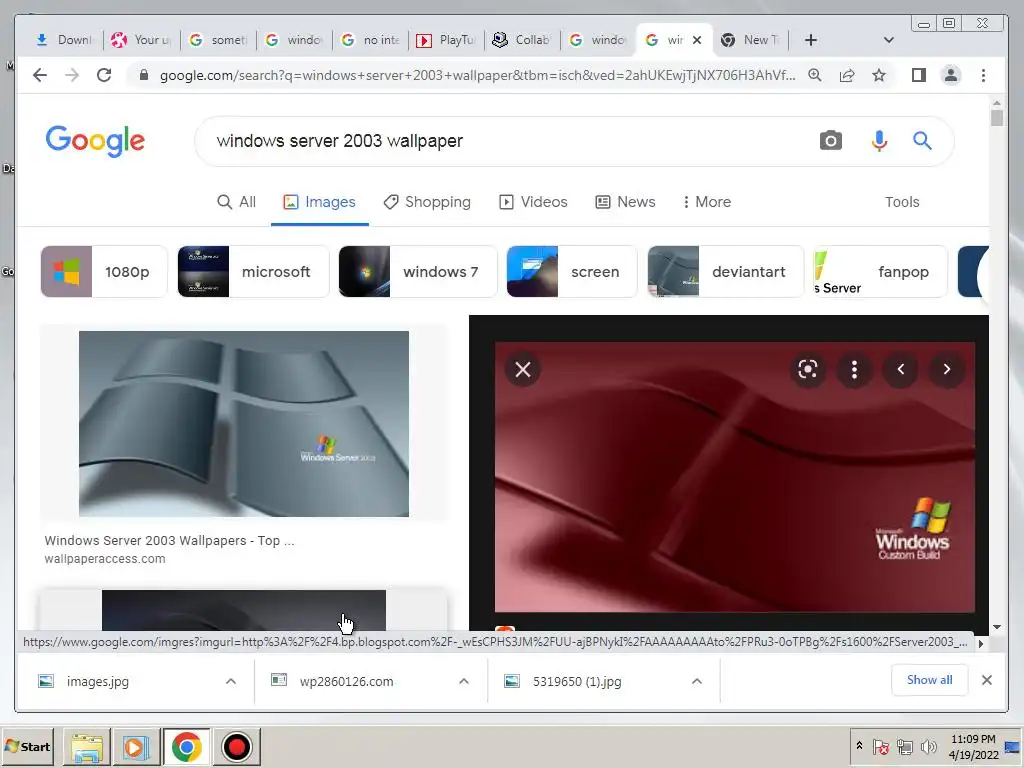The image size is (1024, 768).
Task: Go back with the browser back arrow
Action: 40,75
